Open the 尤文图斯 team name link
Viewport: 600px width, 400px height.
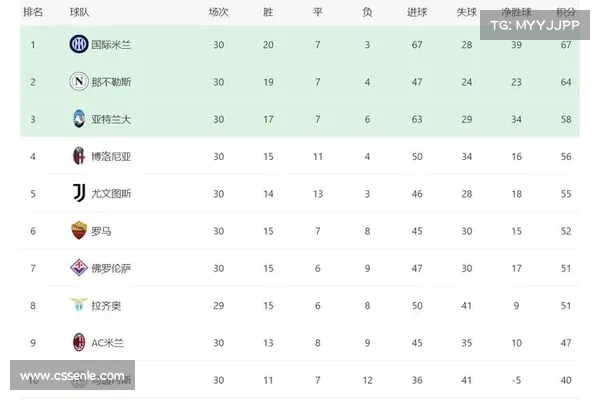tap(111, 194)
